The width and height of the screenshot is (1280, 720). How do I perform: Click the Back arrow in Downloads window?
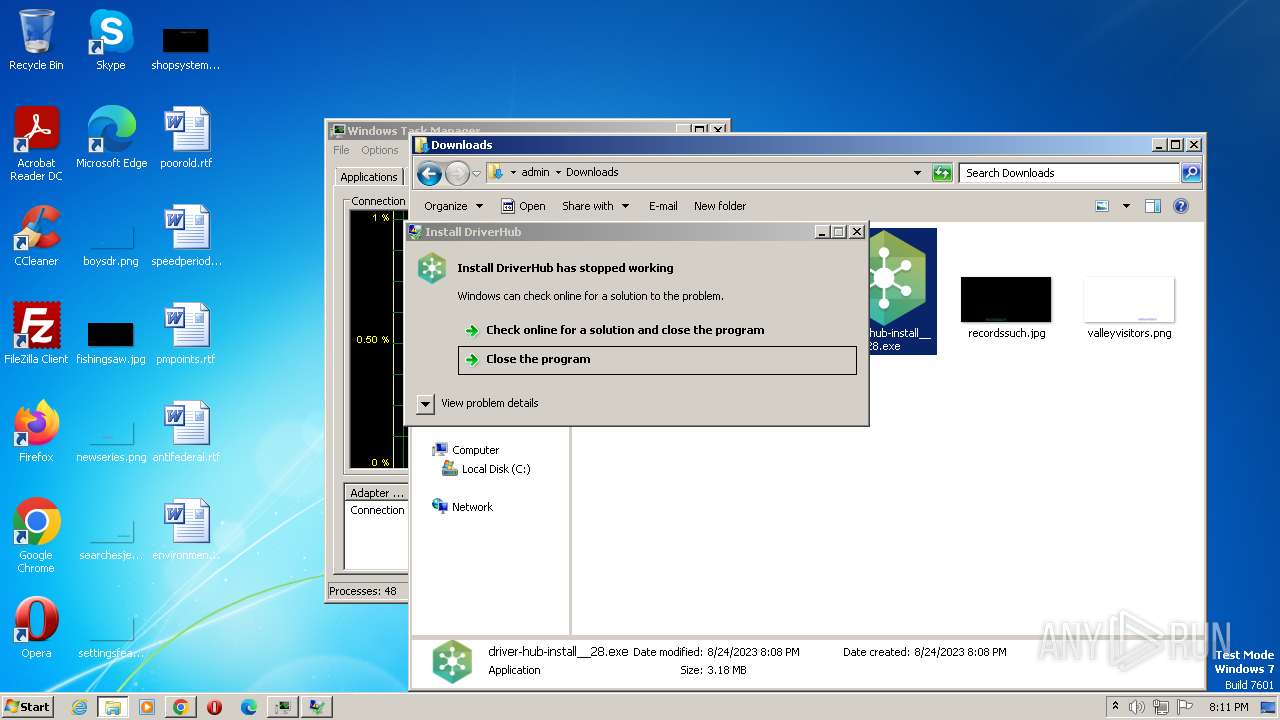[x=429, y=173]
